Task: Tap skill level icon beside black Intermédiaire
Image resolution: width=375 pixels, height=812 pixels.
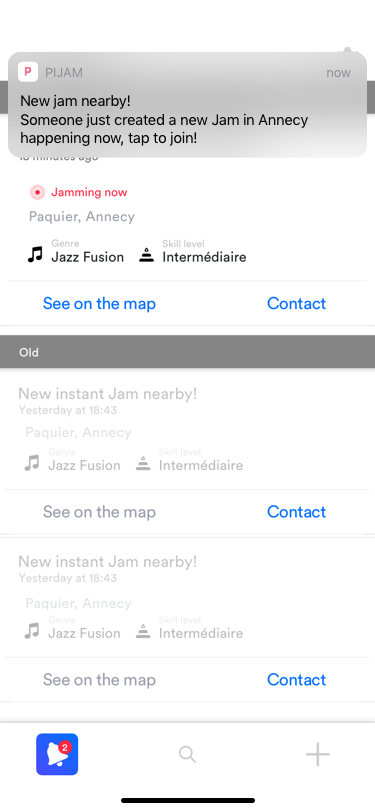Action: click(147, 255)
